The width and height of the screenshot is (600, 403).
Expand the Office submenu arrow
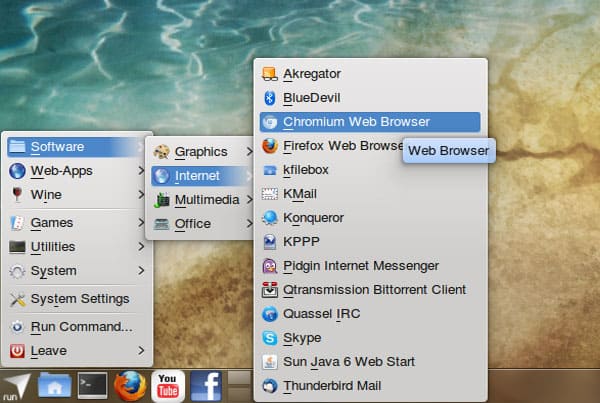(249, 224)
